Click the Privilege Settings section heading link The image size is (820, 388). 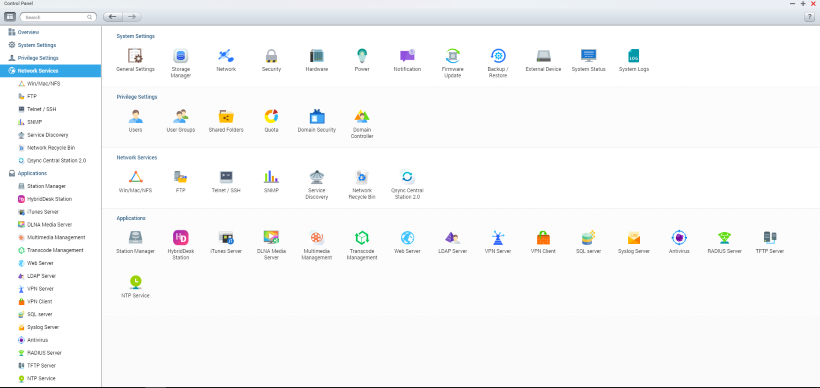pyautogui.click(x=136, y=97)
